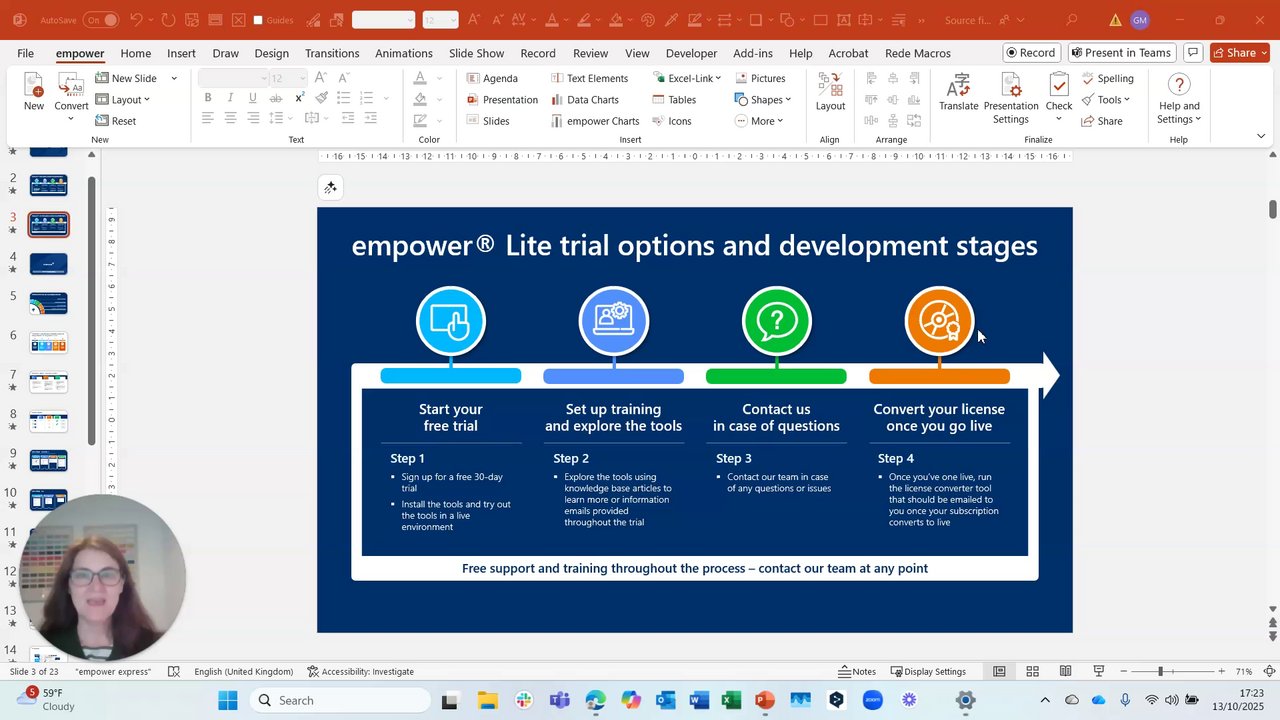Switch to the Rede Macros tab

tap(917, 53)
